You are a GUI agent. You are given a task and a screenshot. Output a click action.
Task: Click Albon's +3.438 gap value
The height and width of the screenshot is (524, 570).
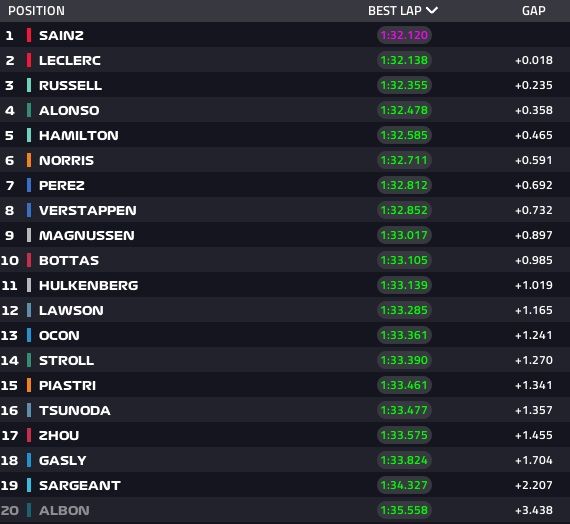click(534, 510)
